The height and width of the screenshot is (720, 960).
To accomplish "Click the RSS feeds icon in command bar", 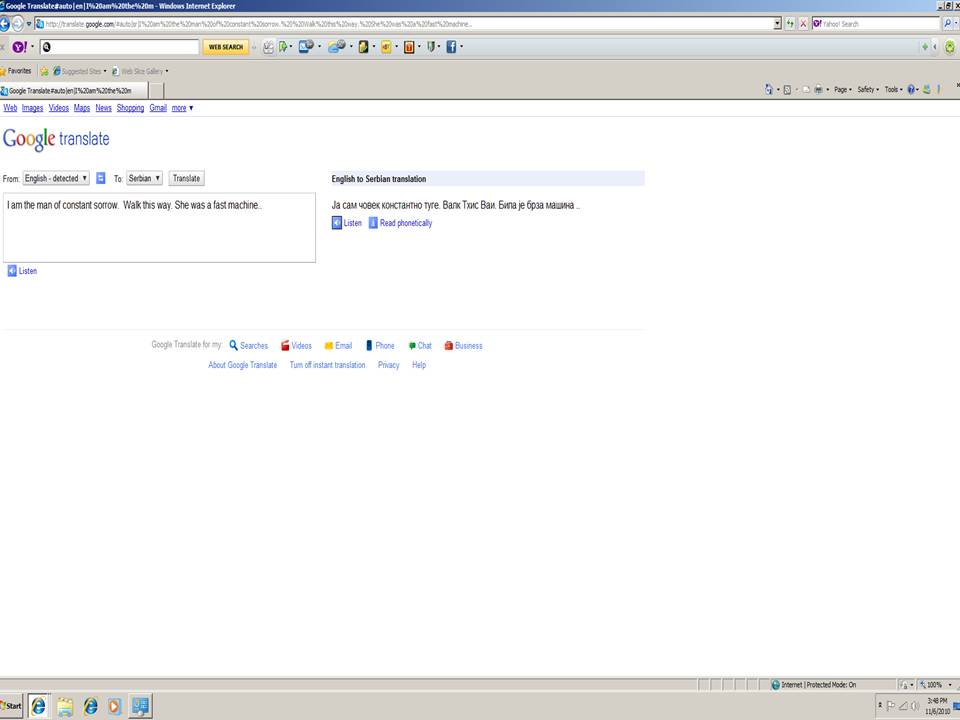I will pyautogui.click(x=787, y=89).
